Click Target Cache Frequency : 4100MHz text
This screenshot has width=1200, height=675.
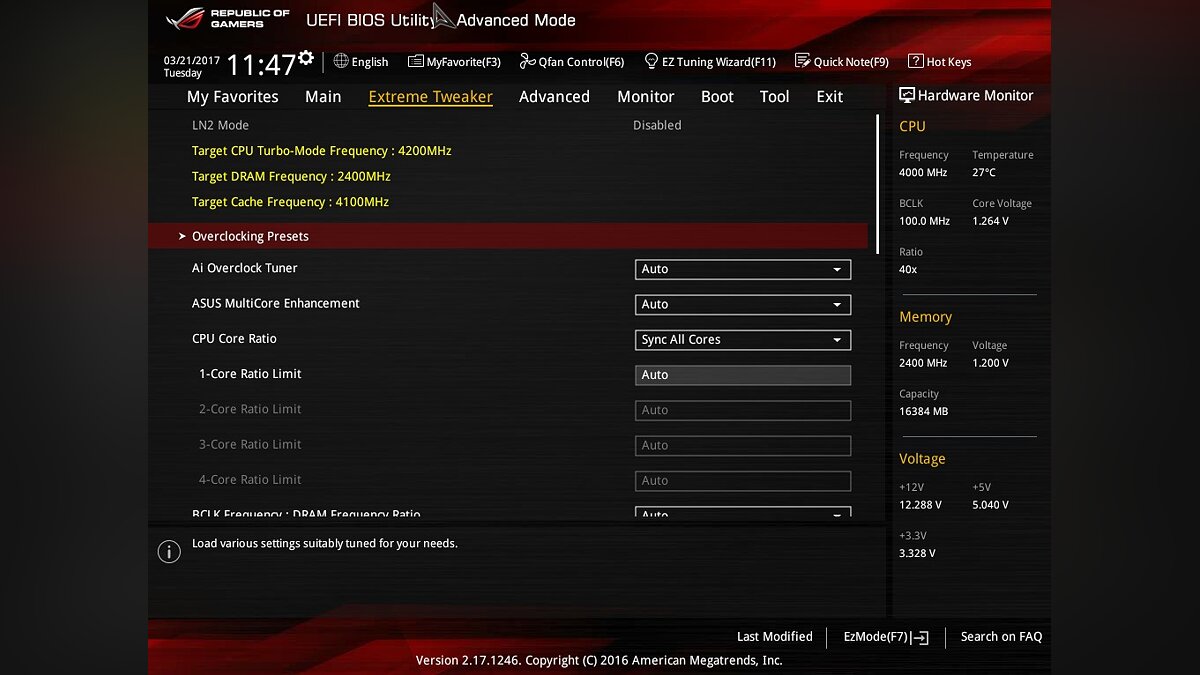[x=290, y=202]
